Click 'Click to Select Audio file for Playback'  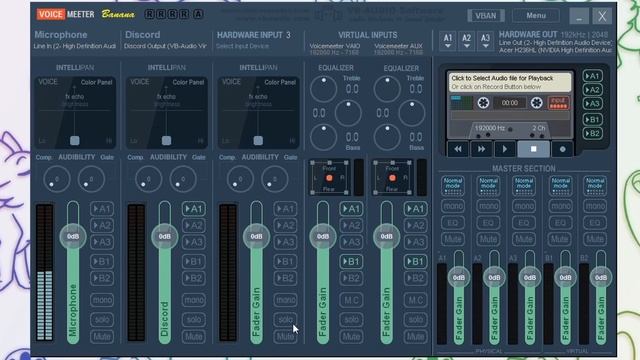click(x=502, y=78)
